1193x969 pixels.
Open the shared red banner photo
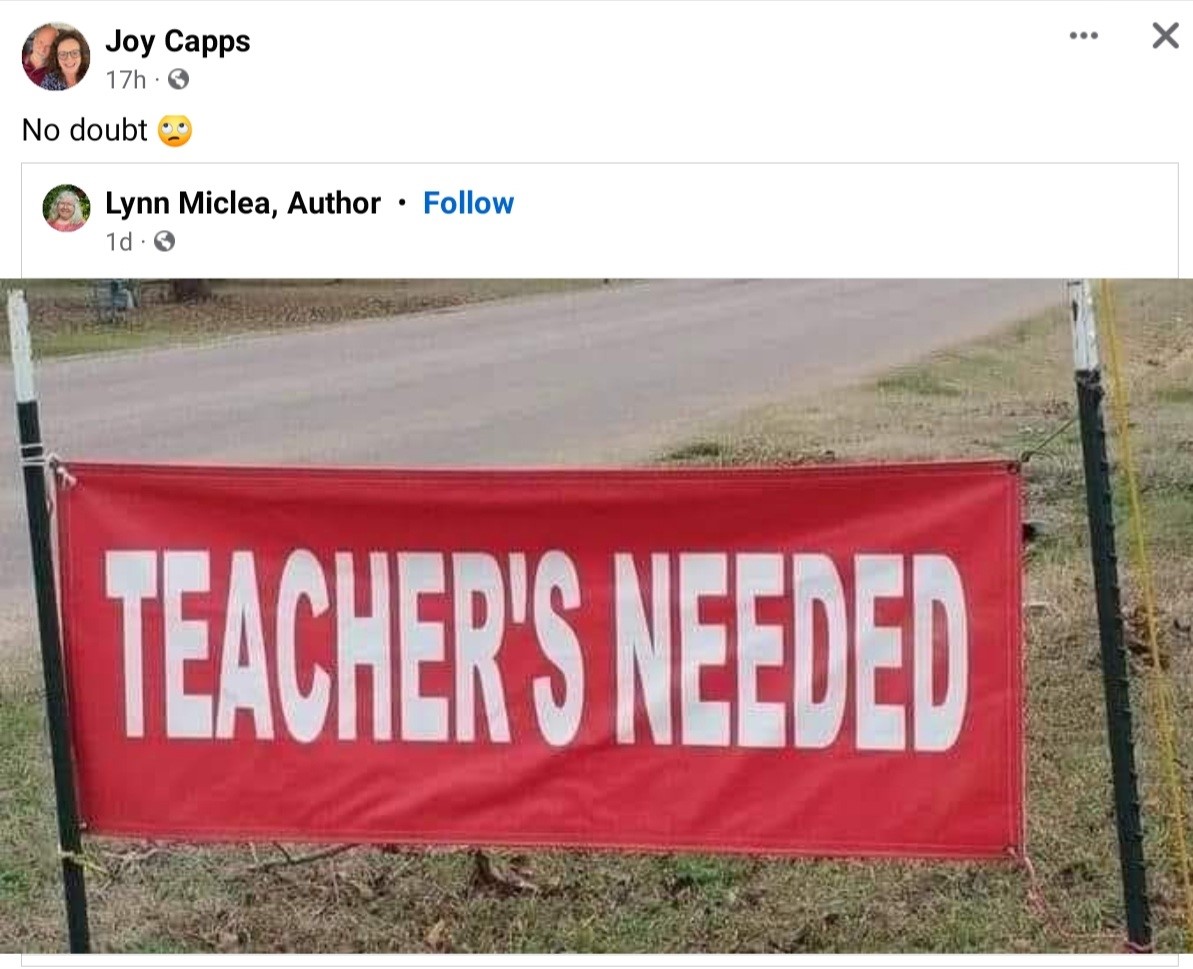coord(596,616)
